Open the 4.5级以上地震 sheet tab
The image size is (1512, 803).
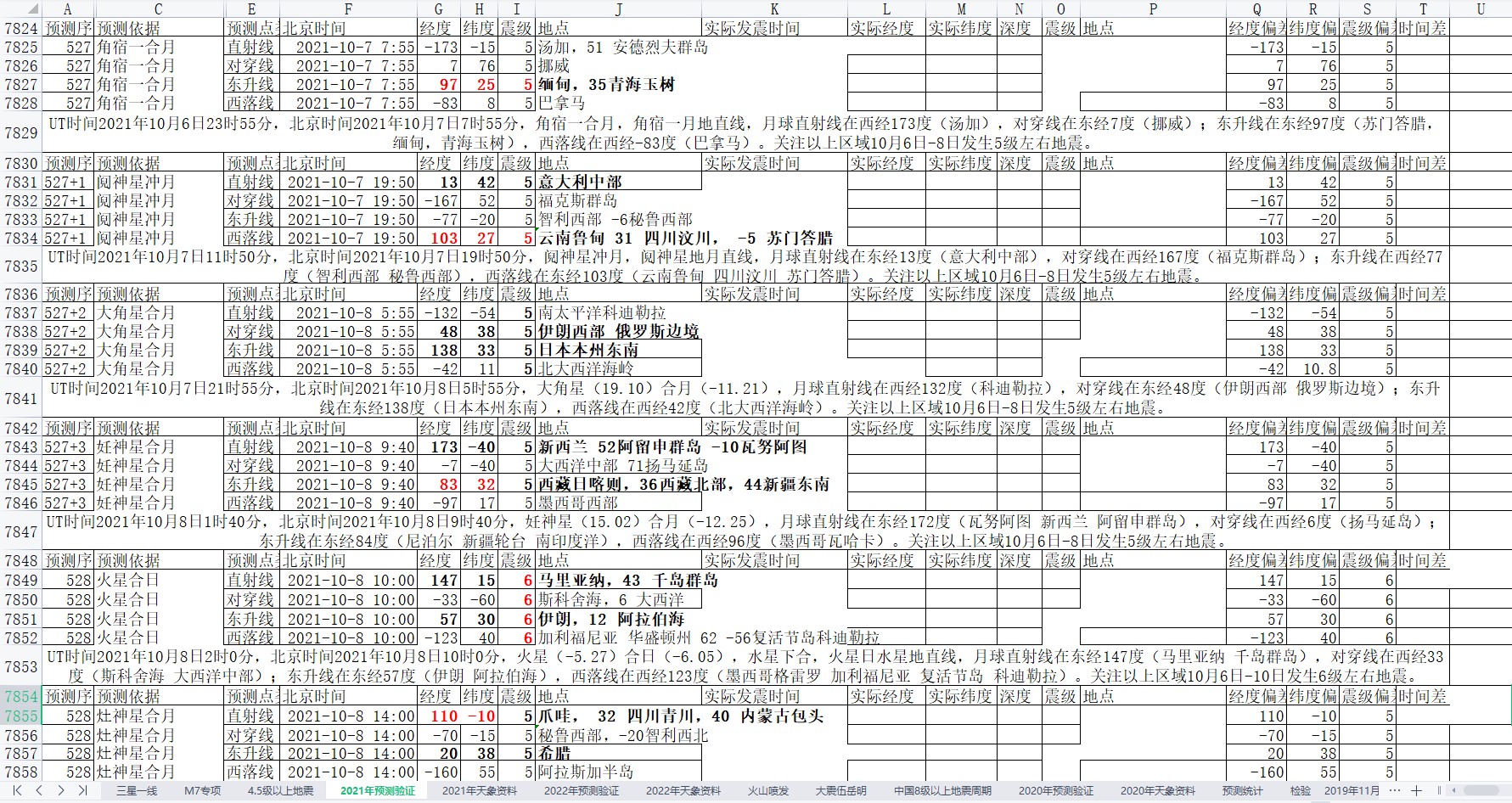(x=280, y=790)
